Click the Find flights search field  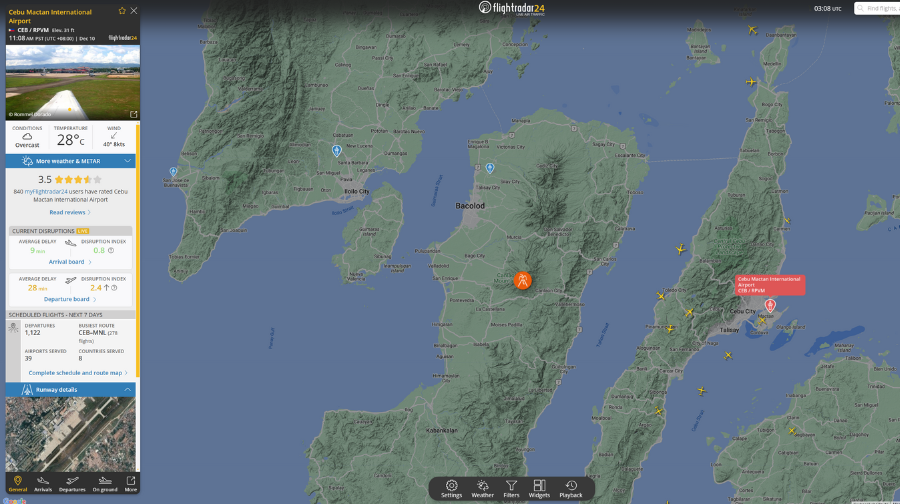877,8
